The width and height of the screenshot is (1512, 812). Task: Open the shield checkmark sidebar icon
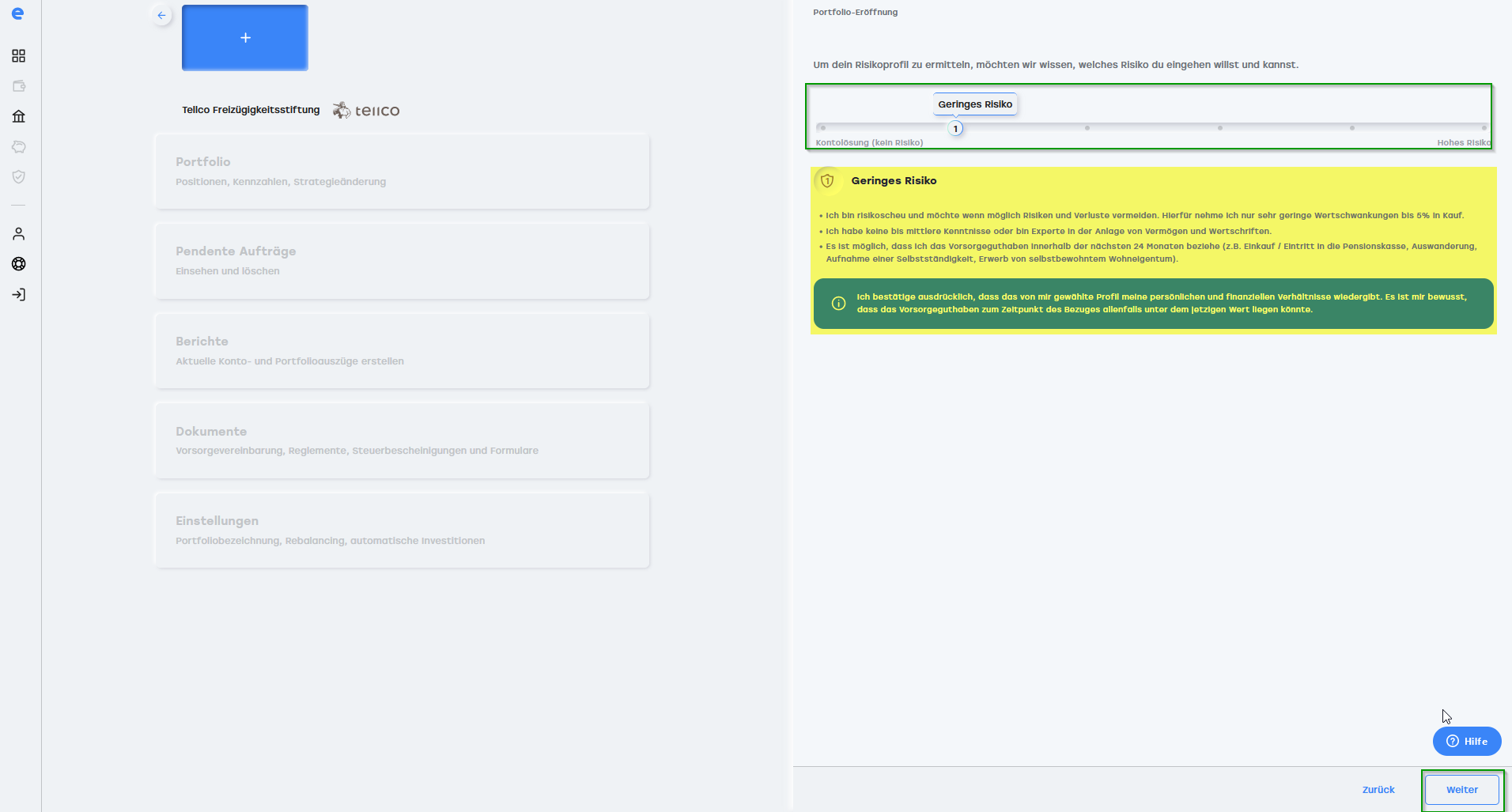click(19, 177)
